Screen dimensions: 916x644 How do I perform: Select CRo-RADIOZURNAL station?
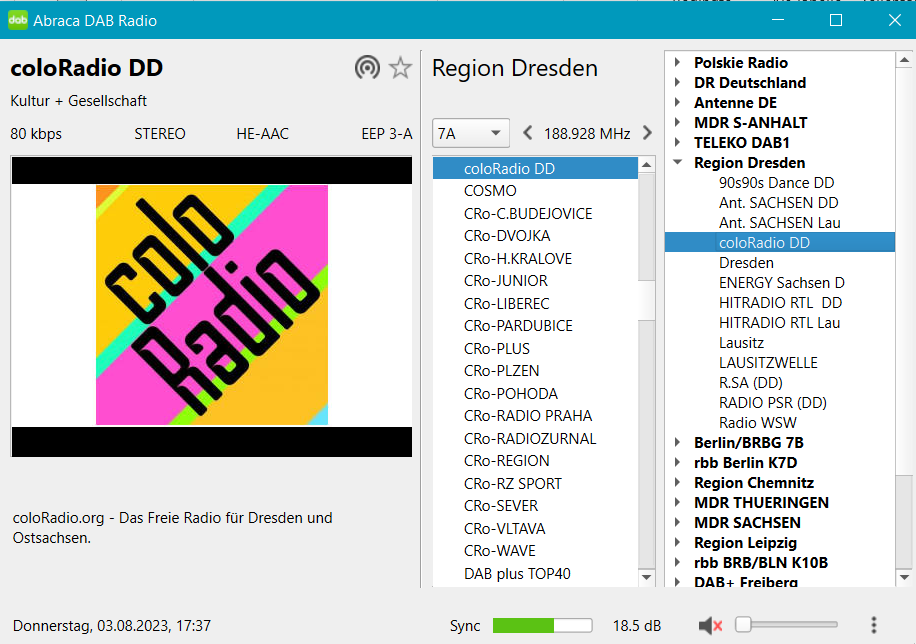tap(530, 439)
